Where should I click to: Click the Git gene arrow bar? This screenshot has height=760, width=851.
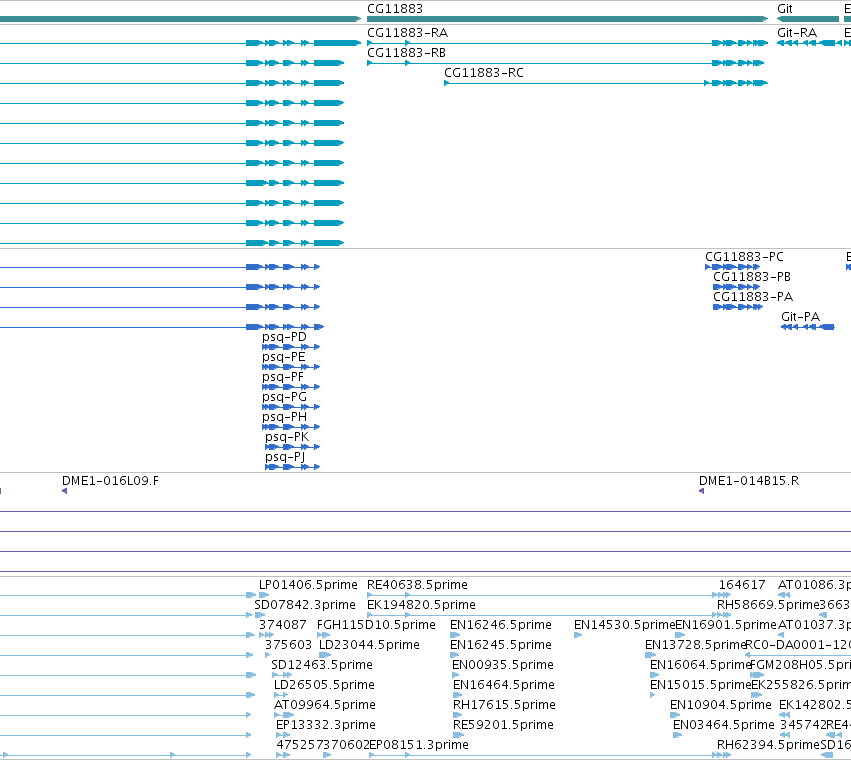click(x=808, y=19)
